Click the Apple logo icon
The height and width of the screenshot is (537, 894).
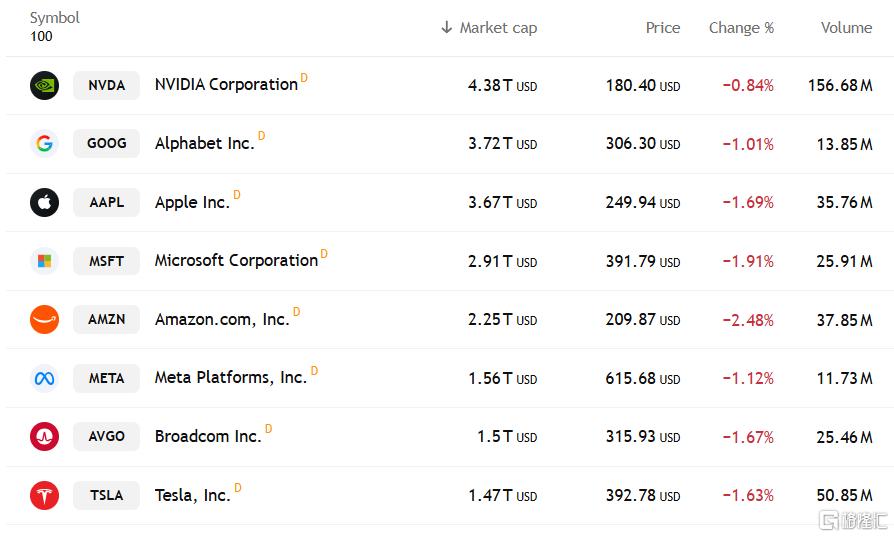click(x=44, y=202)
